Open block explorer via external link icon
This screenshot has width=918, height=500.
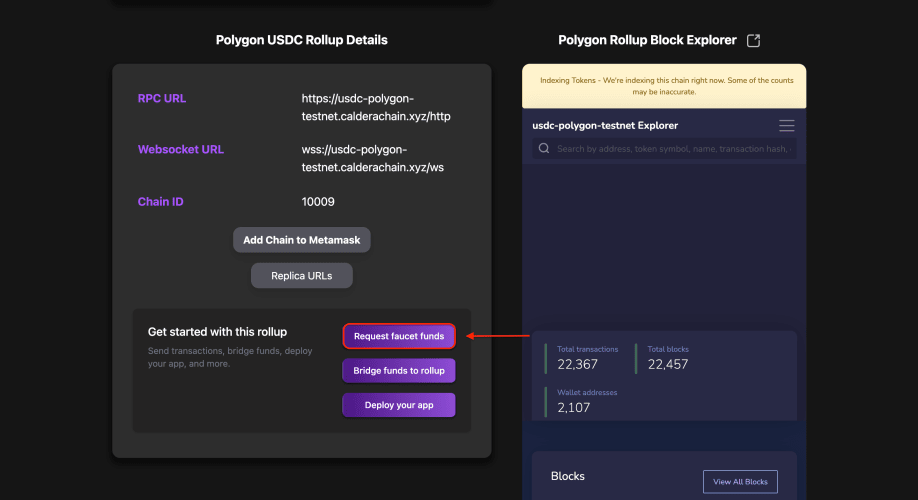[754, 40]
